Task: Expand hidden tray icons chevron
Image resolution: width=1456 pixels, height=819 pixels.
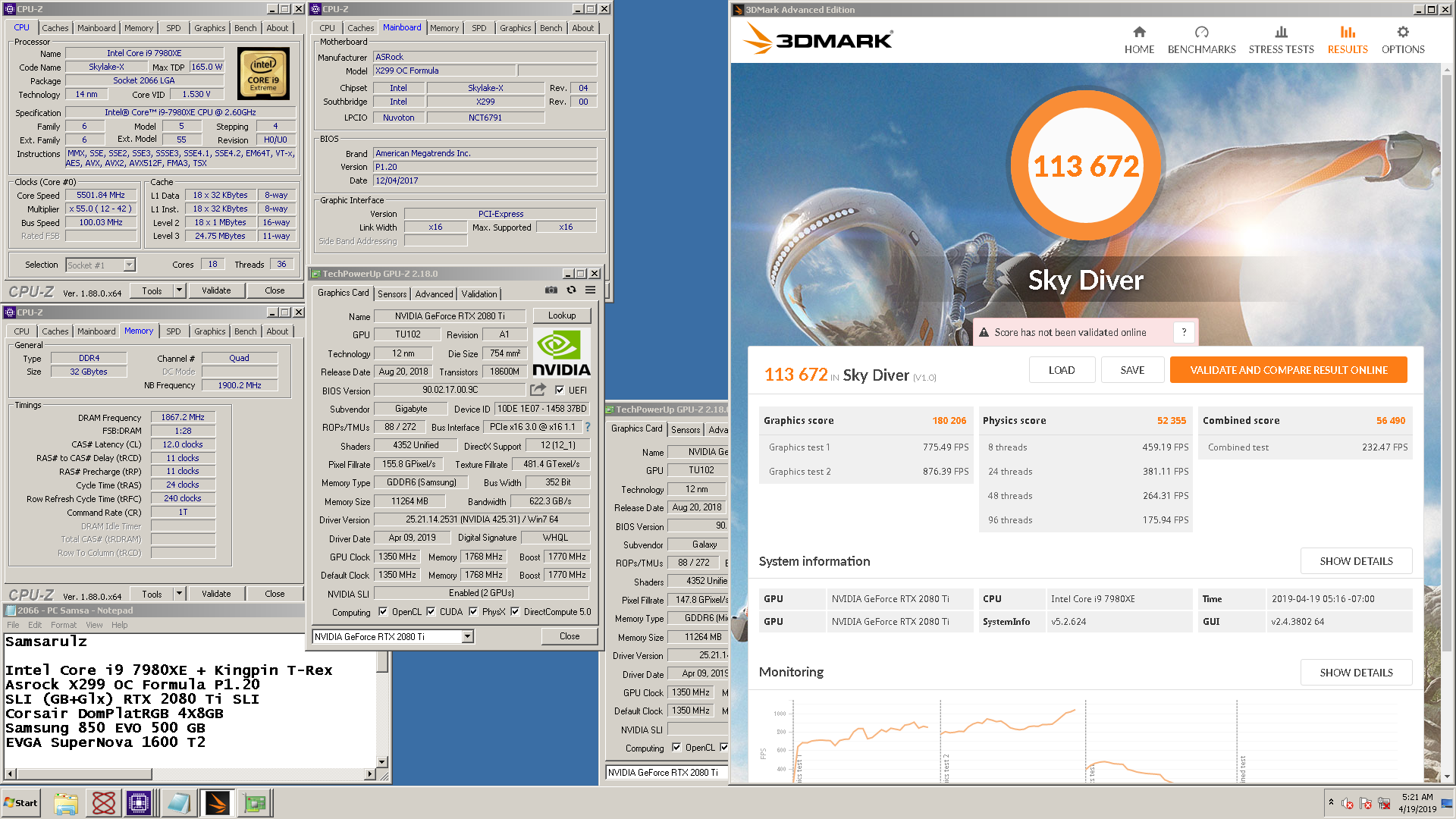Action: (x=1331, y=802)
